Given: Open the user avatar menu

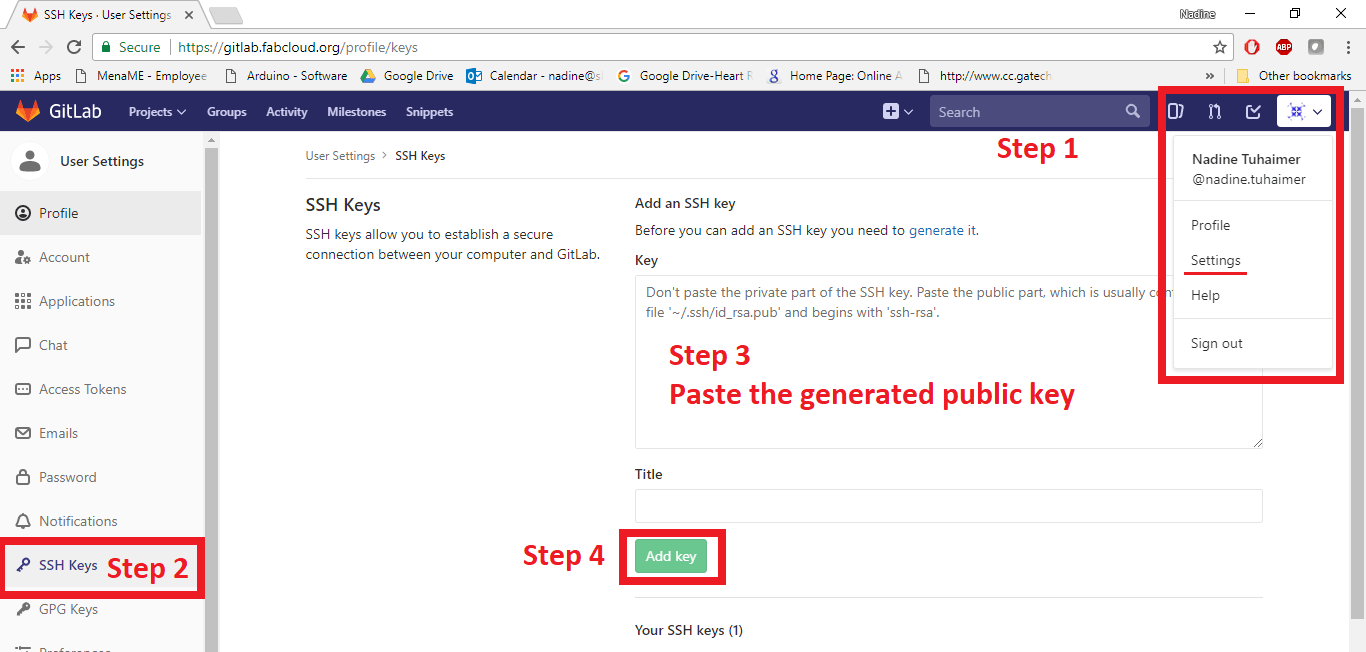Looking at the screenshot, I should tap(1304, 112).
